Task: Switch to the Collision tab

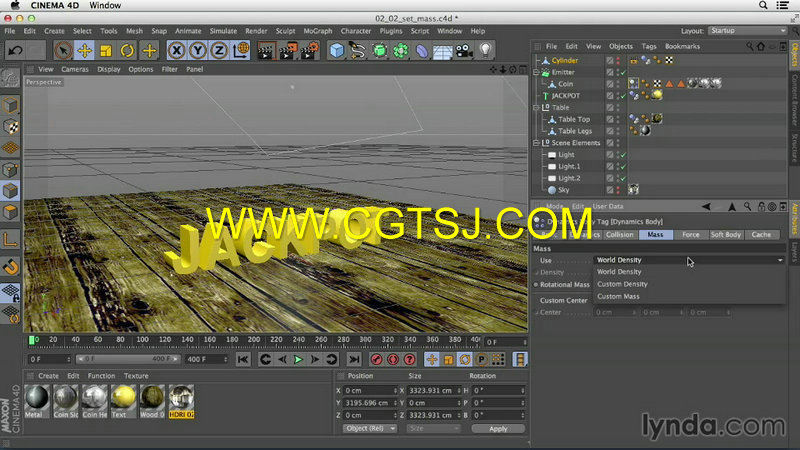Action: [x=619, y=235]
